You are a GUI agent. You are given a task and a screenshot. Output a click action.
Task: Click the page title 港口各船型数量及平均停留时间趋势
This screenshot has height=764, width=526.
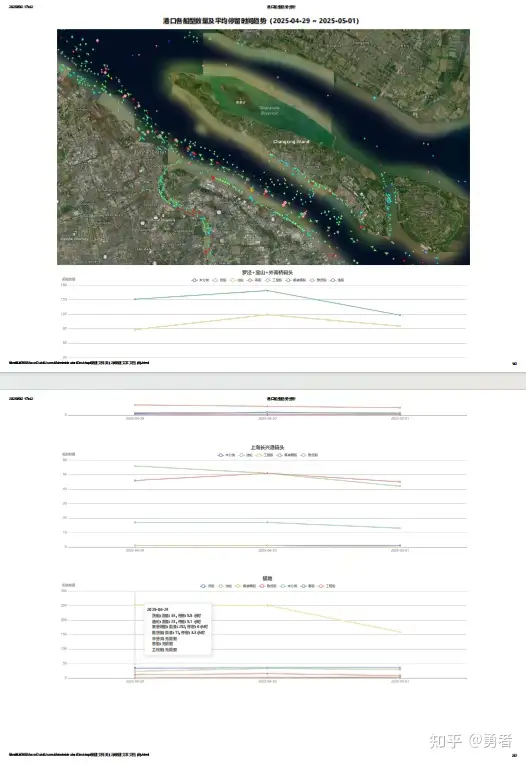click(261, 20)
